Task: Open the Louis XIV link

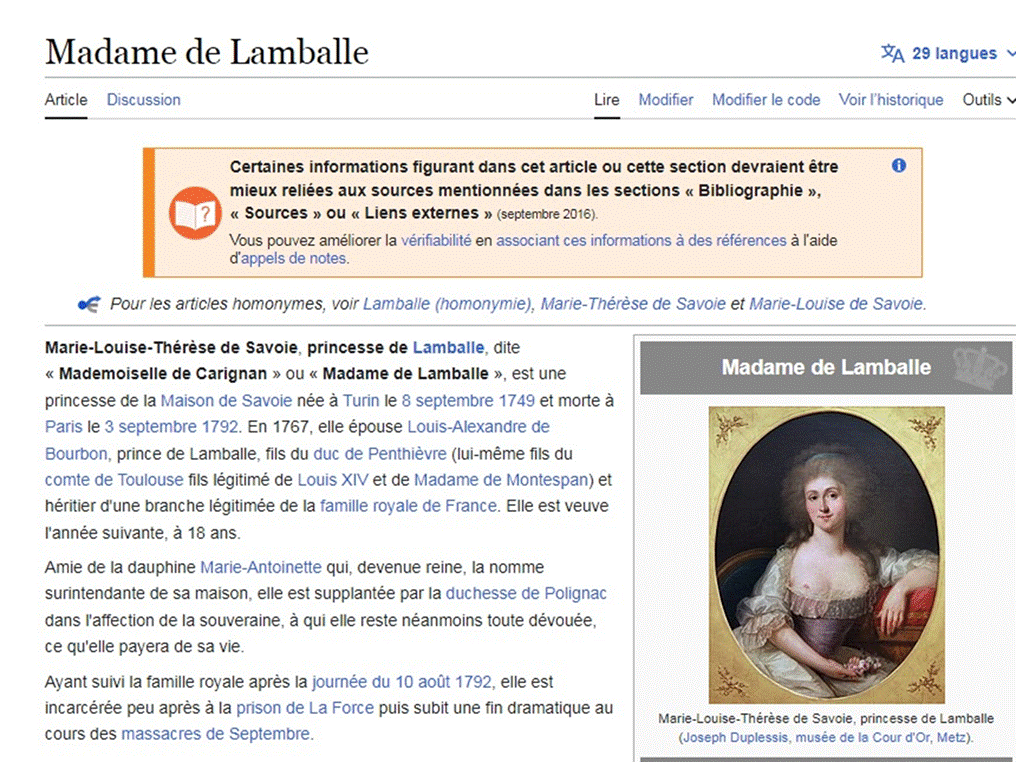Action: tap(332, 480)
